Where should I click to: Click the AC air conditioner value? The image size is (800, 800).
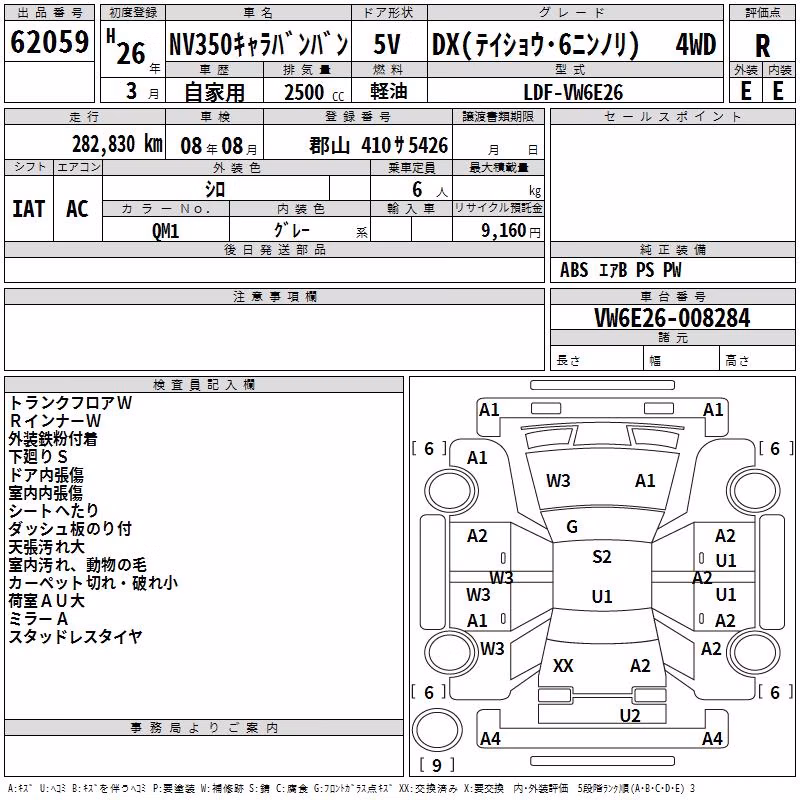[x=78, y=209]
